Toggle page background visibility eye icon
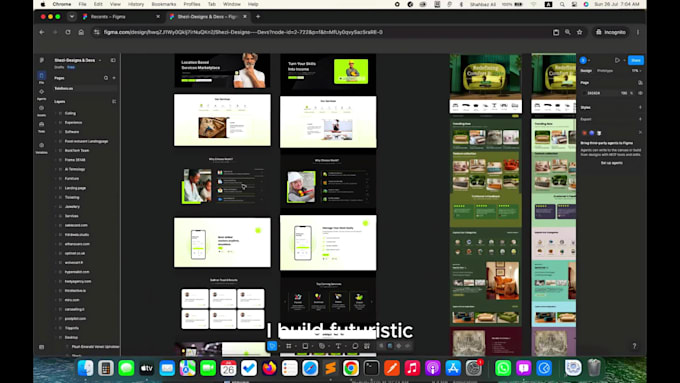680x383 pixels. tap(640, 93)
